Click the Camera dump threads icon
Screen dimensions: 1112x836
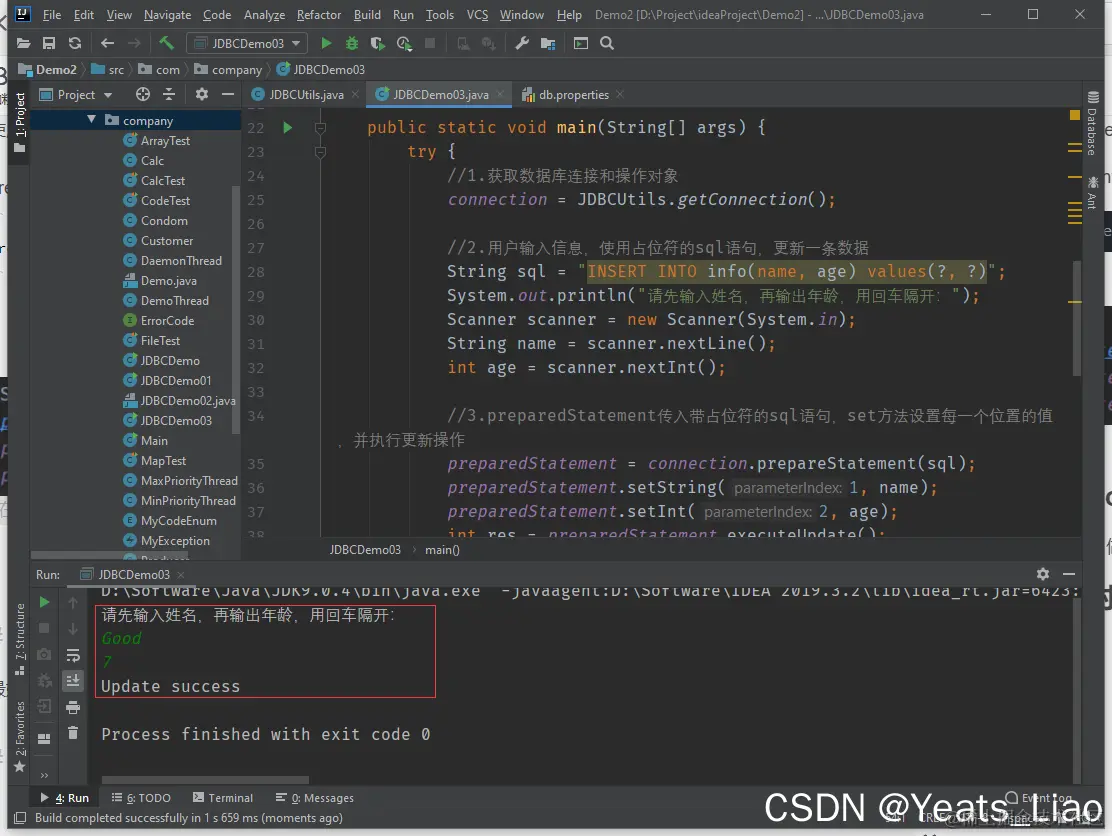[44, 654]
